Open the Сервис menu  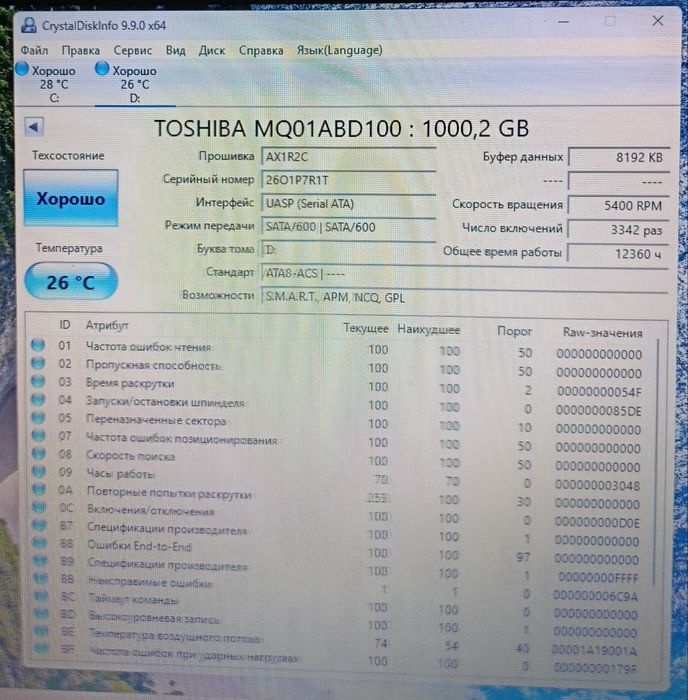point(133,50)
